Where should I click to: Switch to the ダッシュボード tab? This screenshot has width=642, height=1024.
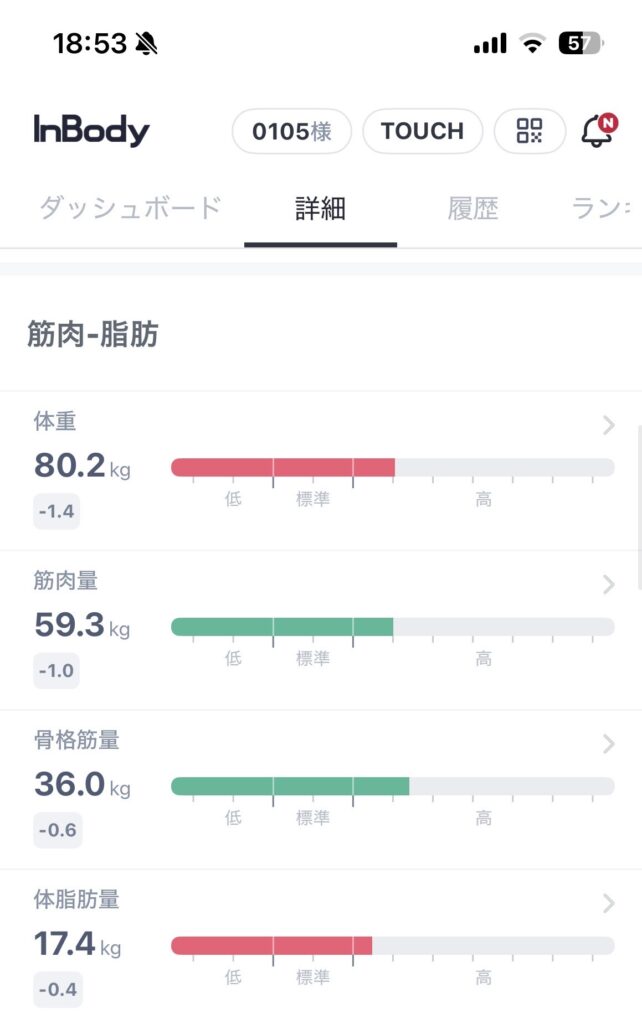pos(130,209)
